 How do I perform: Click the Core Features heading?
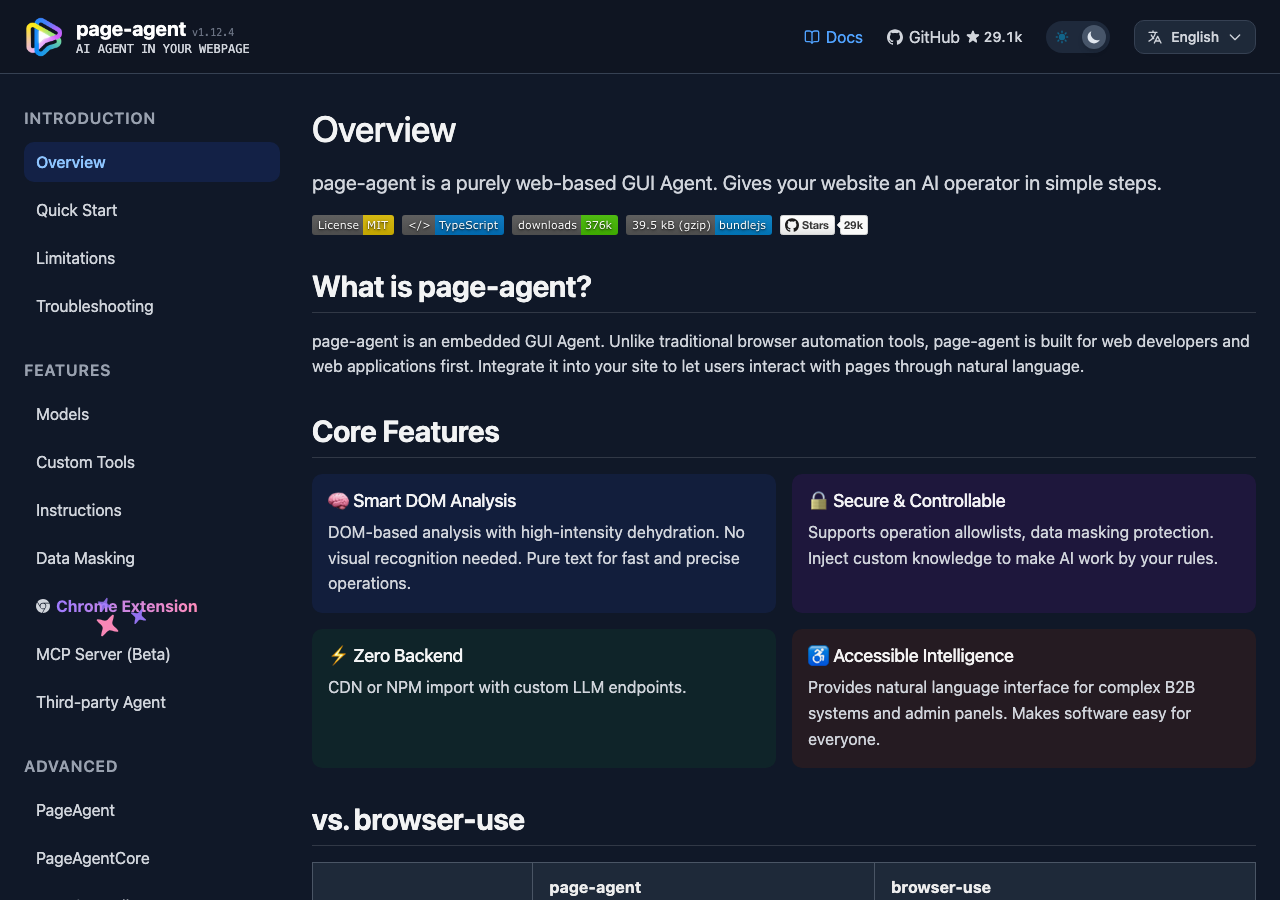click(x=406, y=432)
